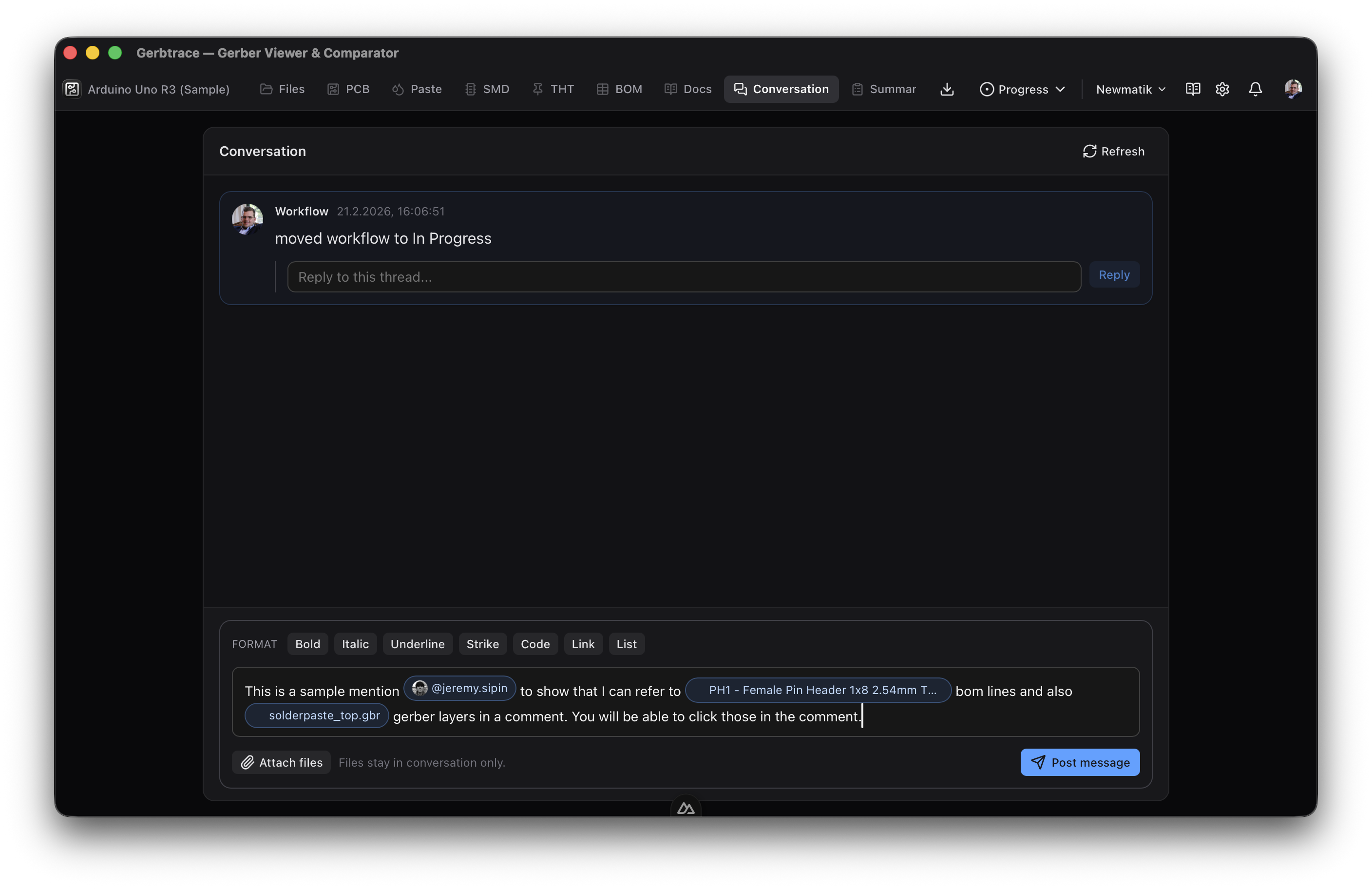
Task: Show notifications with bell icon
Action: tap(1255, 89)
